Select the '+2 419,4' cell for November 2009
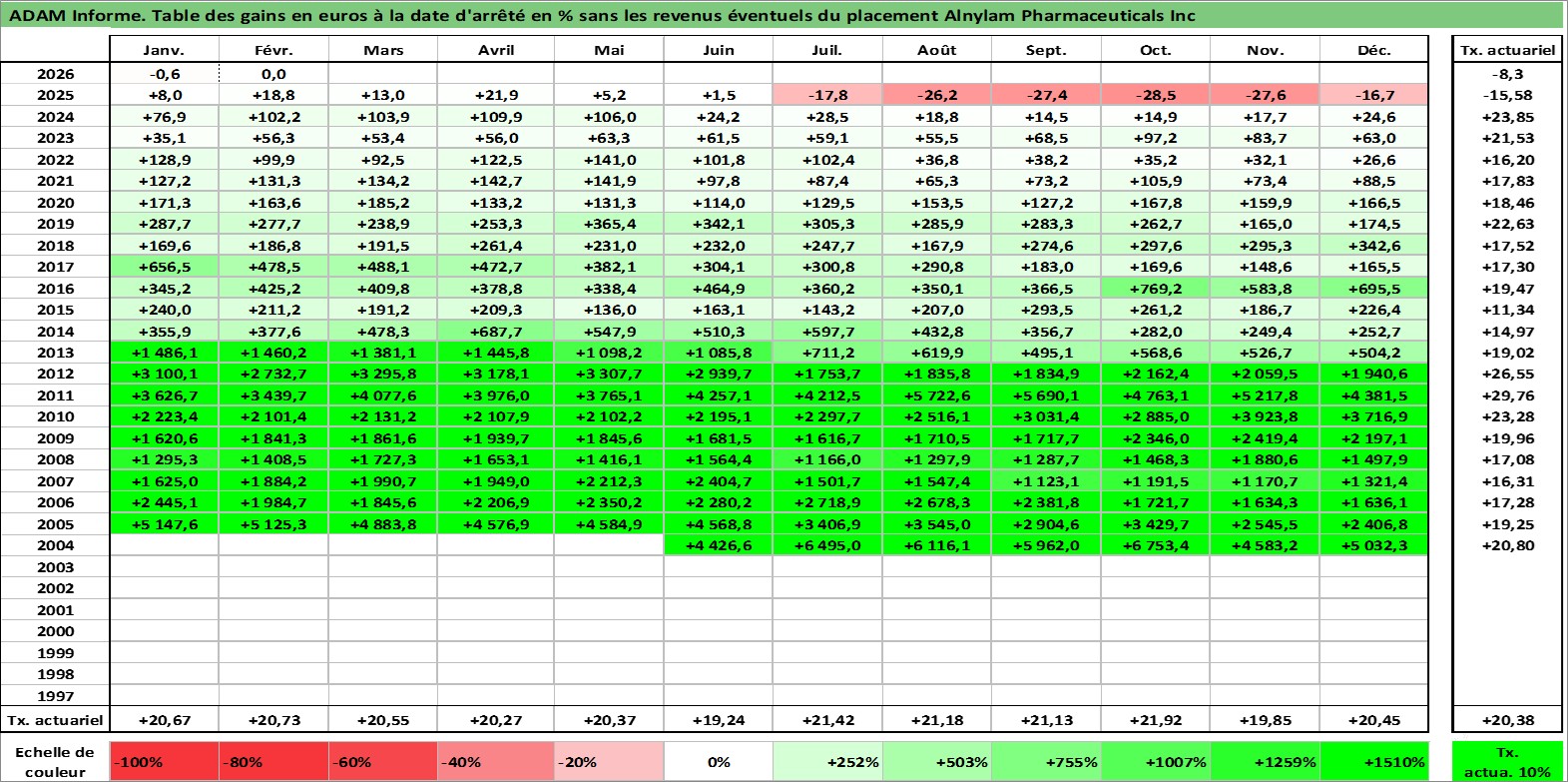This screenshot has width=1568, height=782. [x=1265, y=438]
